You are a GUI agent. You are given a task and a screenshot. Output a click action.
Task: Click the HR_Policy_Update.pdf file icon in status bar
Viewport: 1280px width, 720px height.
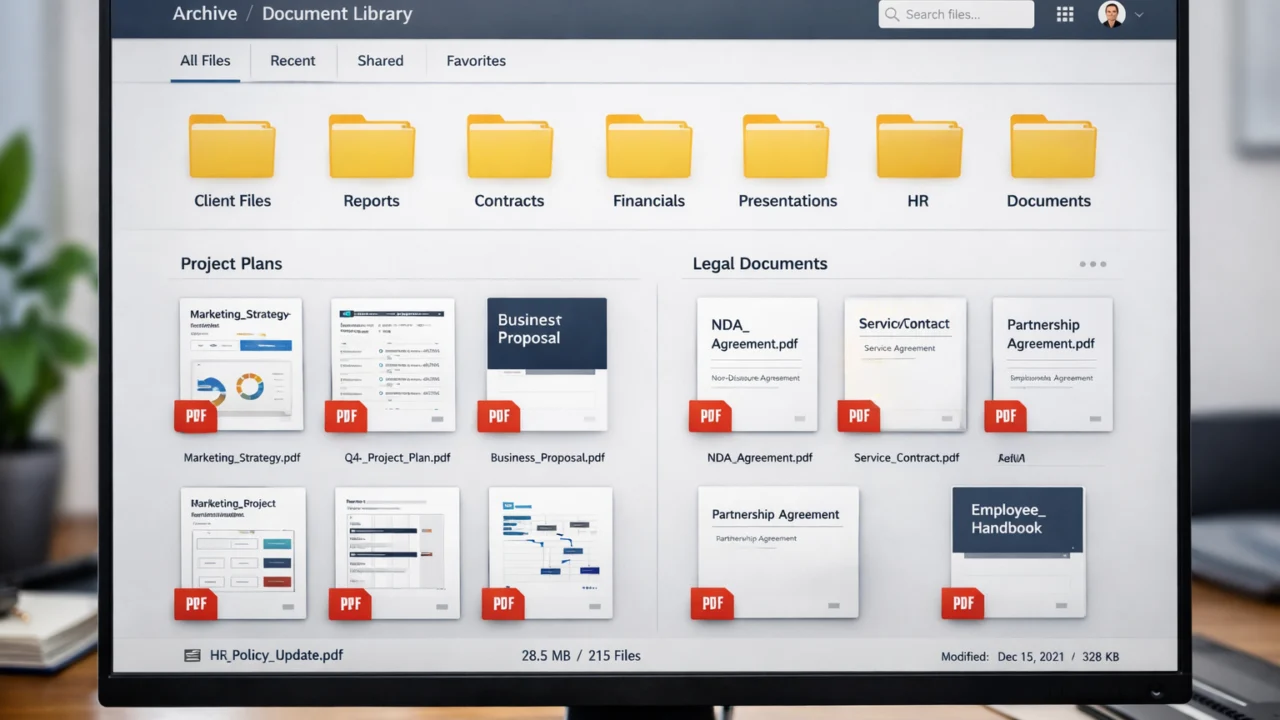(192, 656)
